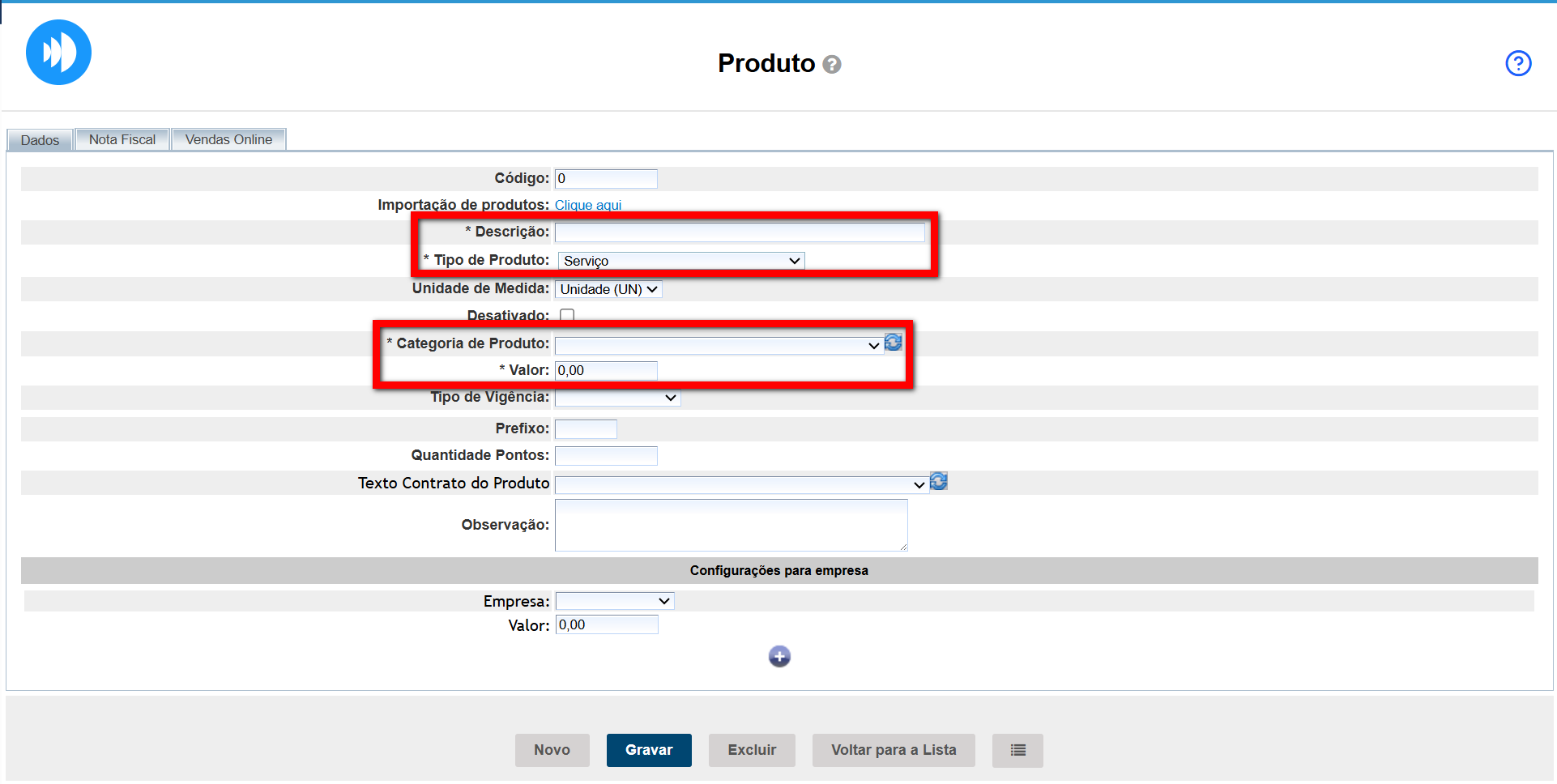This screenshot has width=1557, height=784.
Task: Click the Voltar para a Lista button
Action: [x=893, y=750]
